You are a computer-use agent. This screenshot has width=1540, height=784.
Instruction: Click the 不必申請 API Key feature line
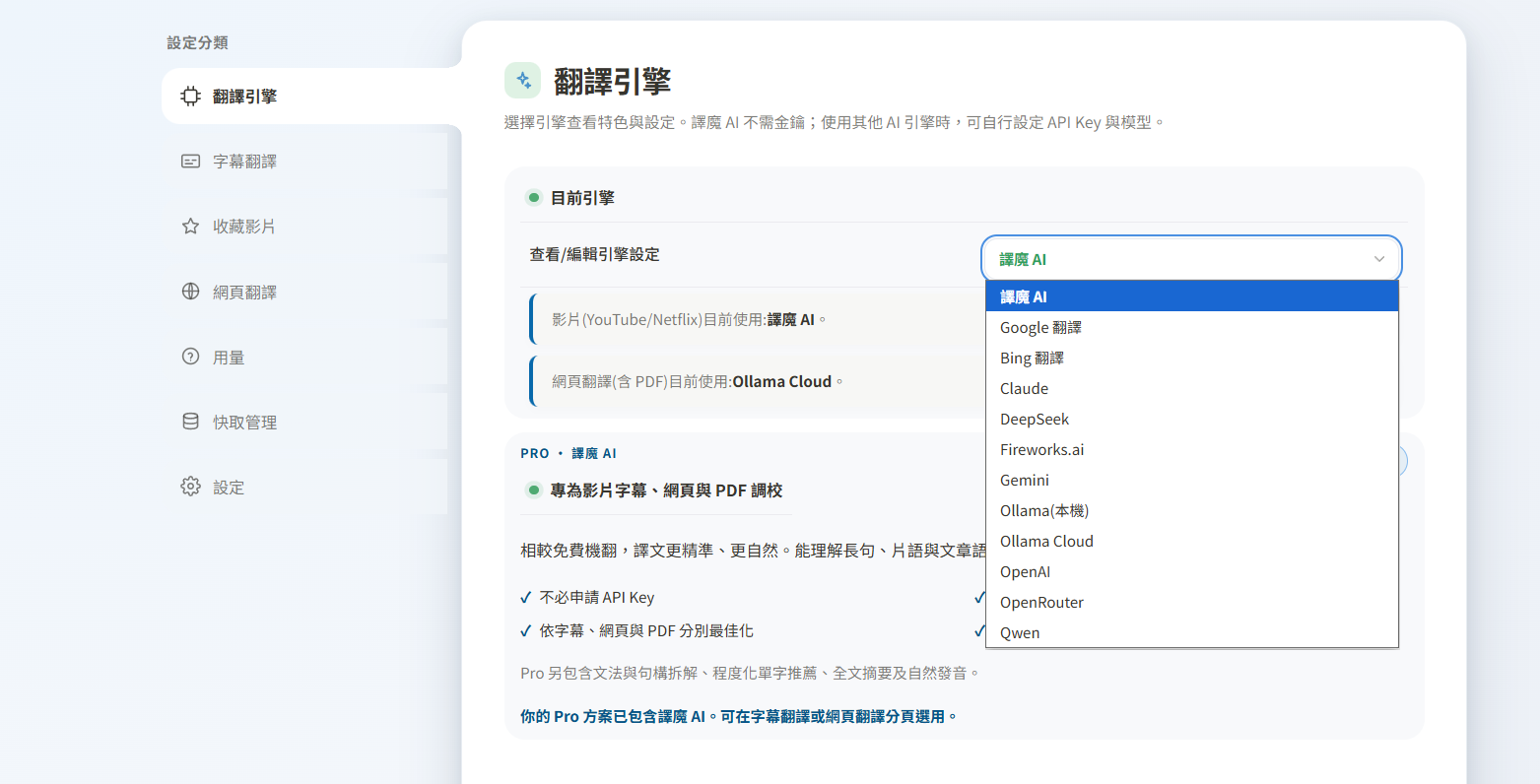tap(596, 597)
